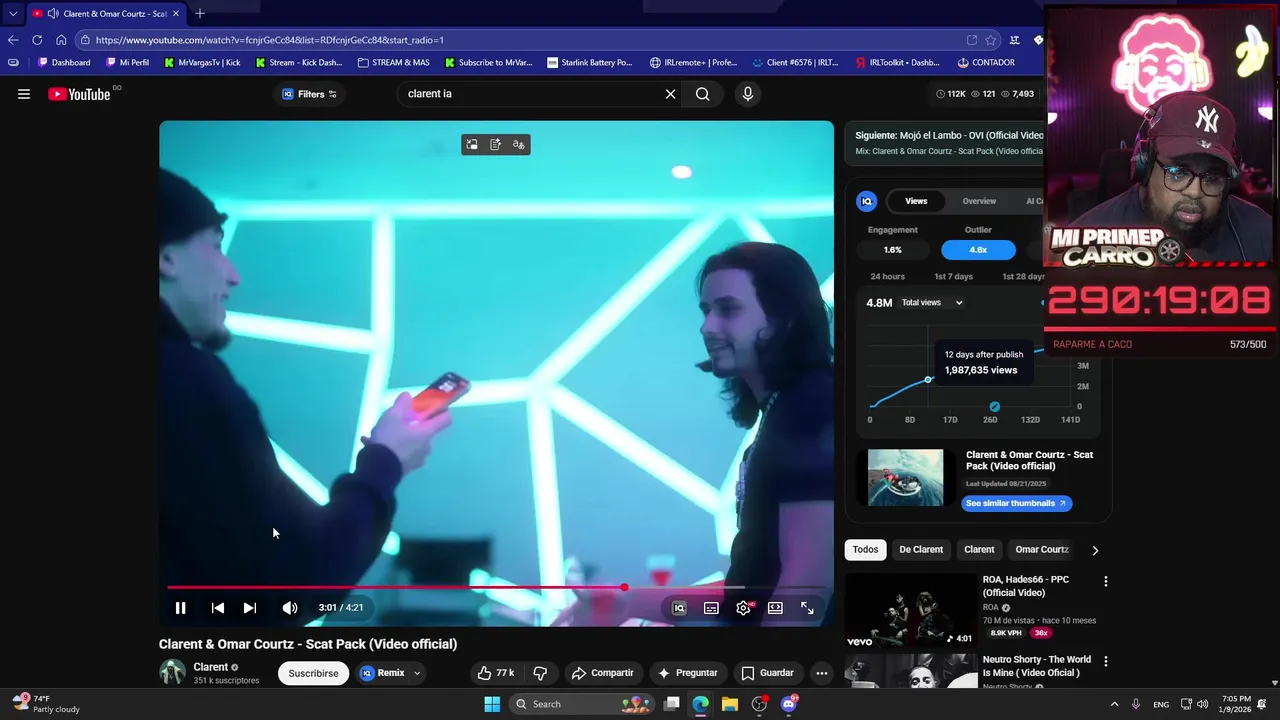Click vidIQ logo in side panel
This screenshot has height=720, width=1280.
(x=867, y=201)
